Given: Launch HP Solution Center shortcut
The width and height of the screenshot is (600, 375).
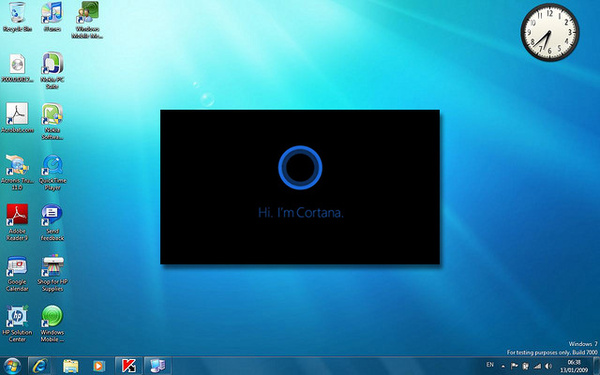Looking at the screenshot, I should point(17,324).
